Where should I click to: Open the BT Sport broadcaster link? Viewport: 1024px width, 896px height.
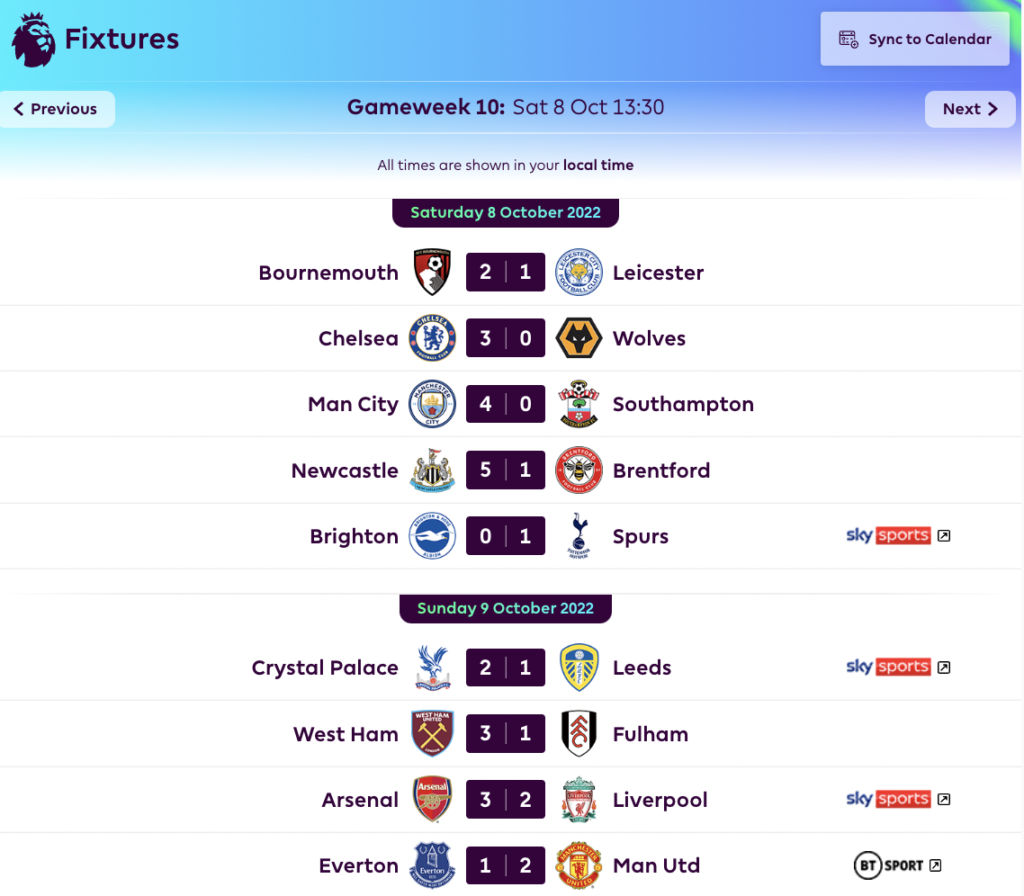pos(897,865)
